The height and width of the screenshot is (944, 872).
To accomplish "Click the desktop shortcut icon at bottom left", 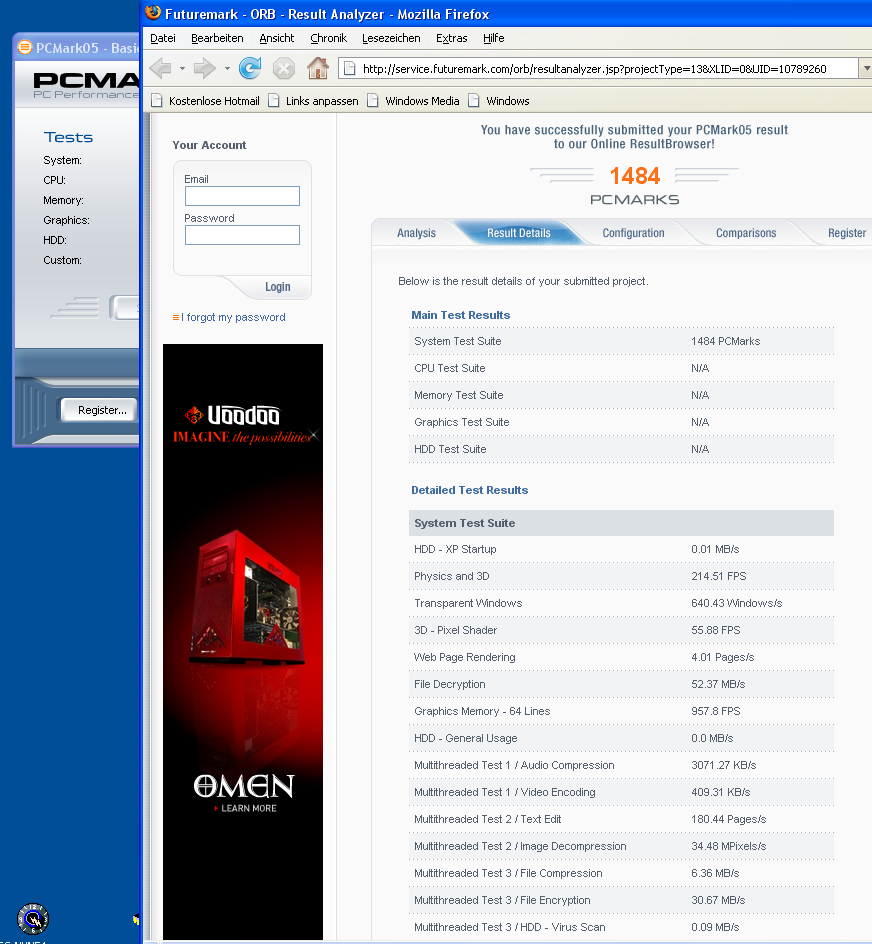I will tap(33, 919).
